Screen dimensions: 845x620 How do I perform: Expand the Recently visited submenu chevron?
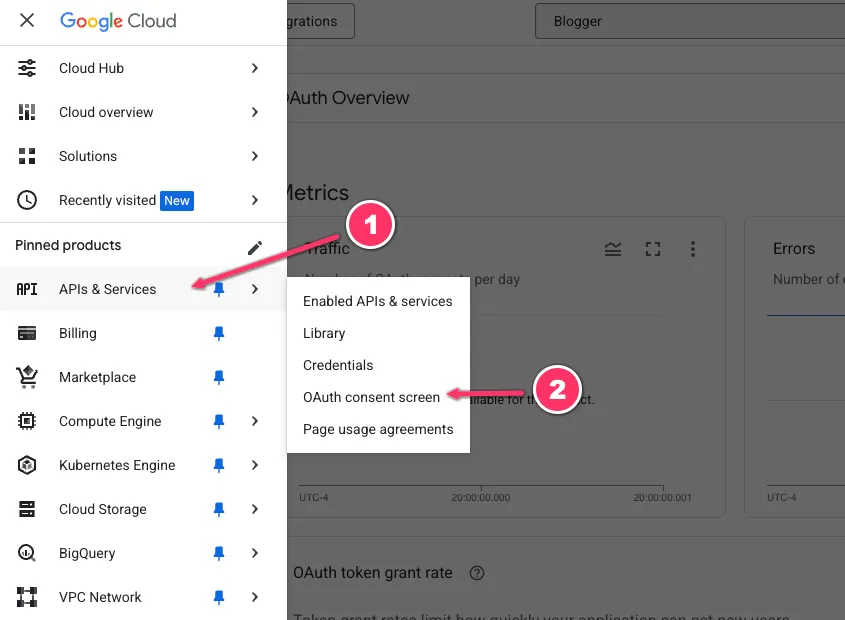point(255,200)
